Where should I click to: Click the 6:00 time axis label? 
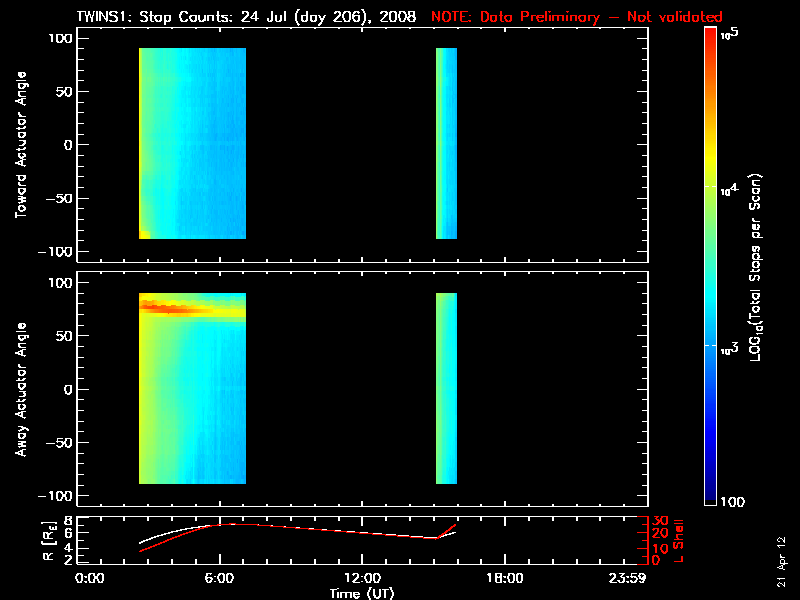pos(219,578)
